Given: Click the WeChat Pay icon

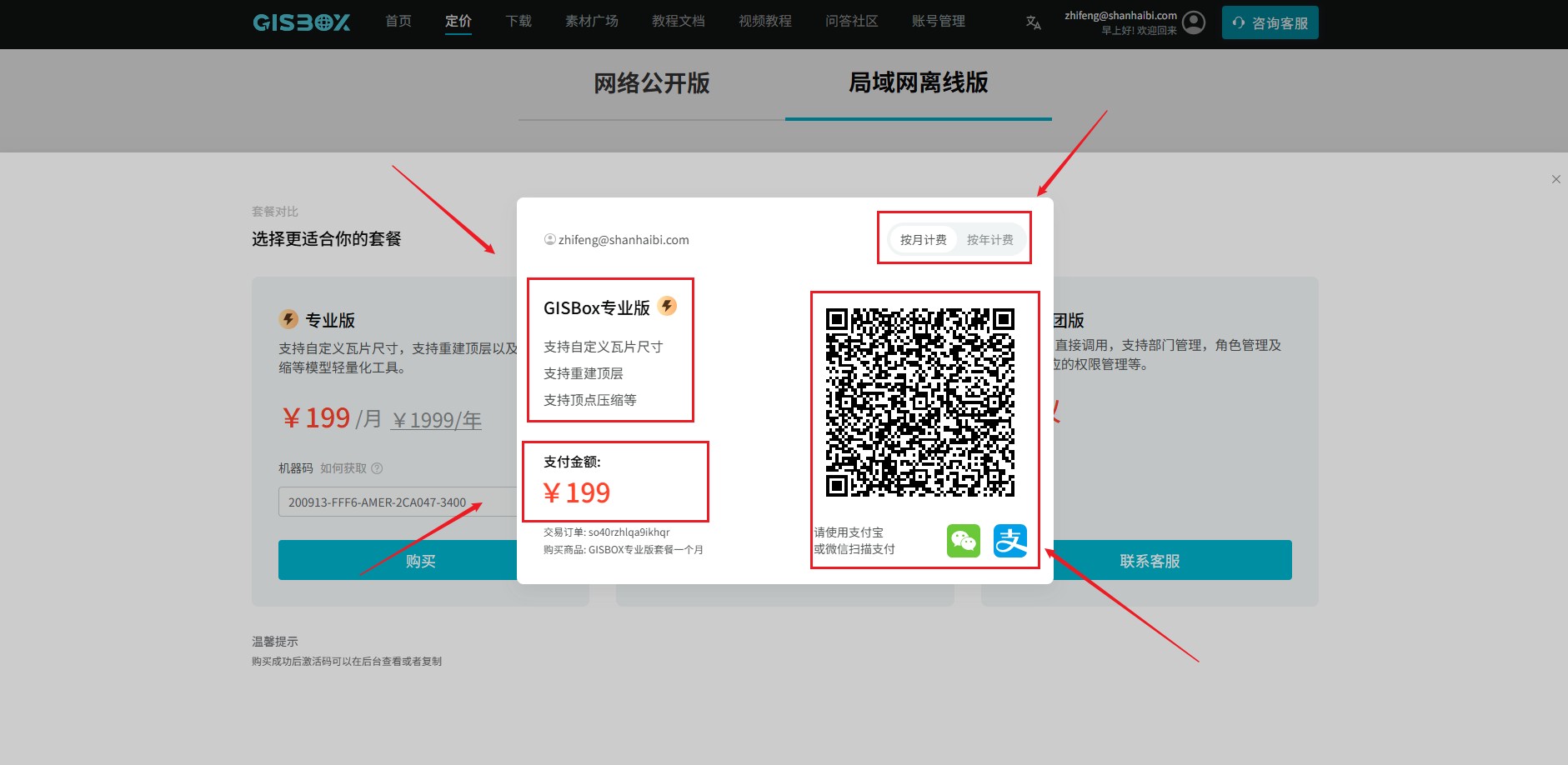Looking at the screenshot, I should tap(964, 541).
